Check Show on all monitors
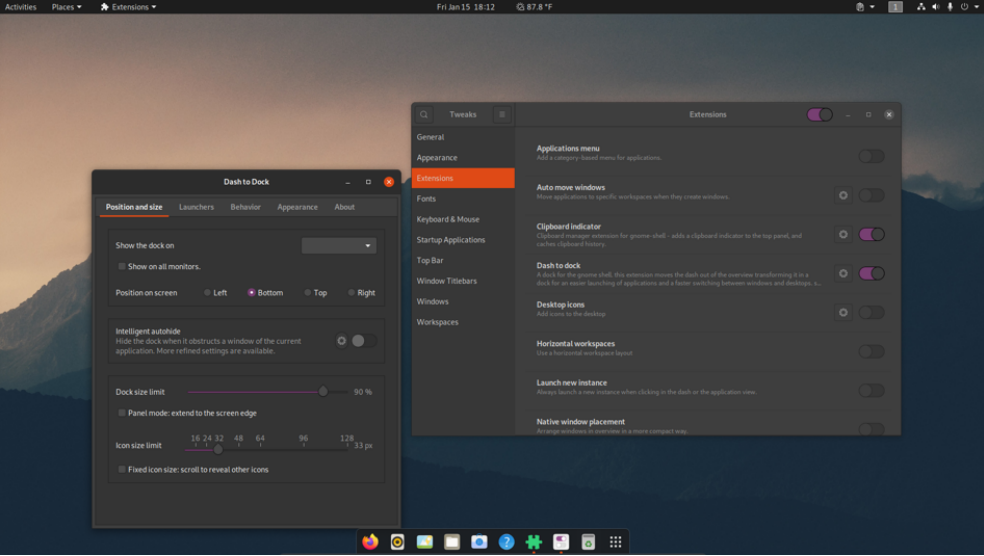The image size is (984, 556). click(122, 266)
